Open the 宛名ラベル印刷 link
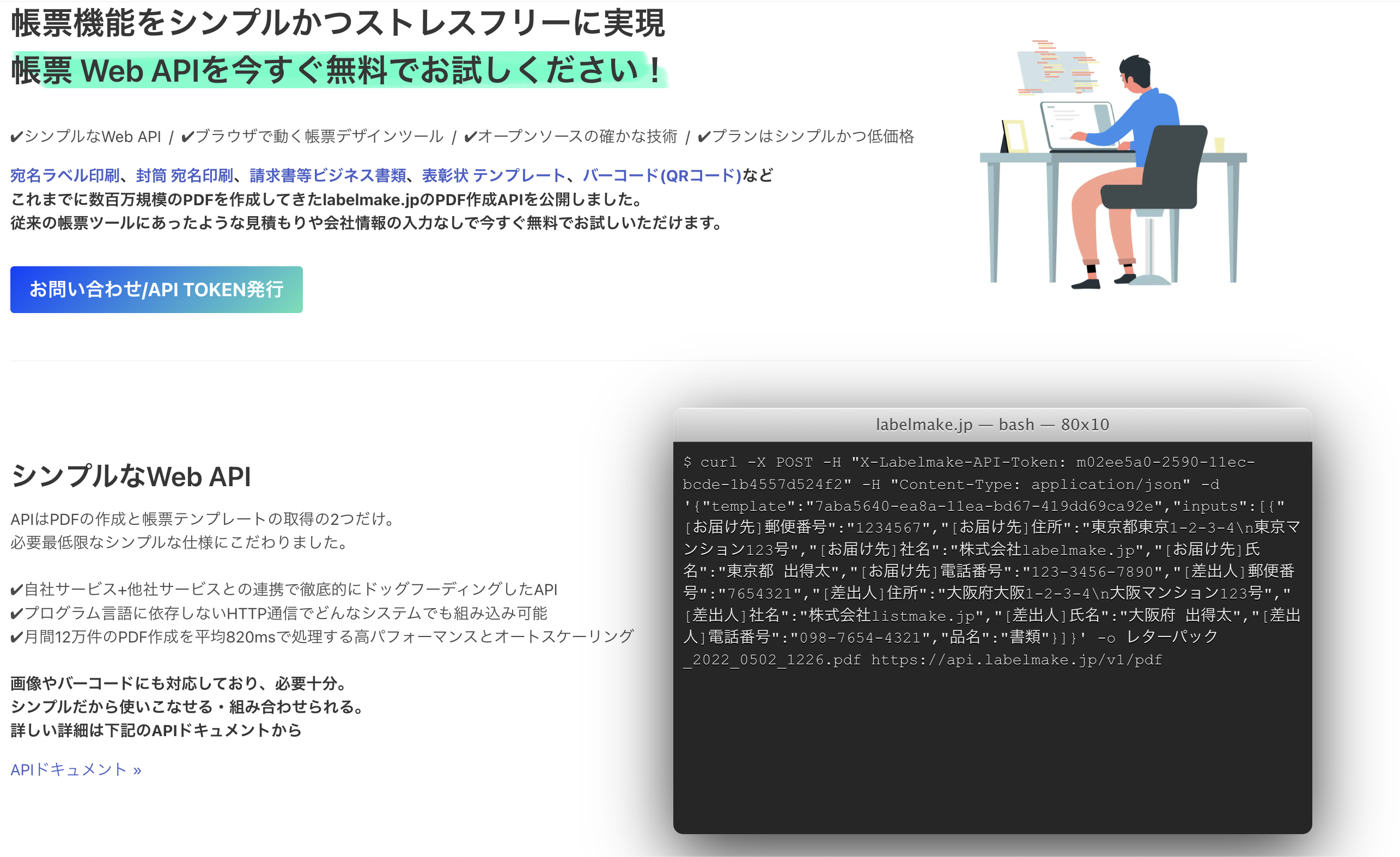Screen dimensions: 1400x857 pyautogui.click(x=65, y=175)
